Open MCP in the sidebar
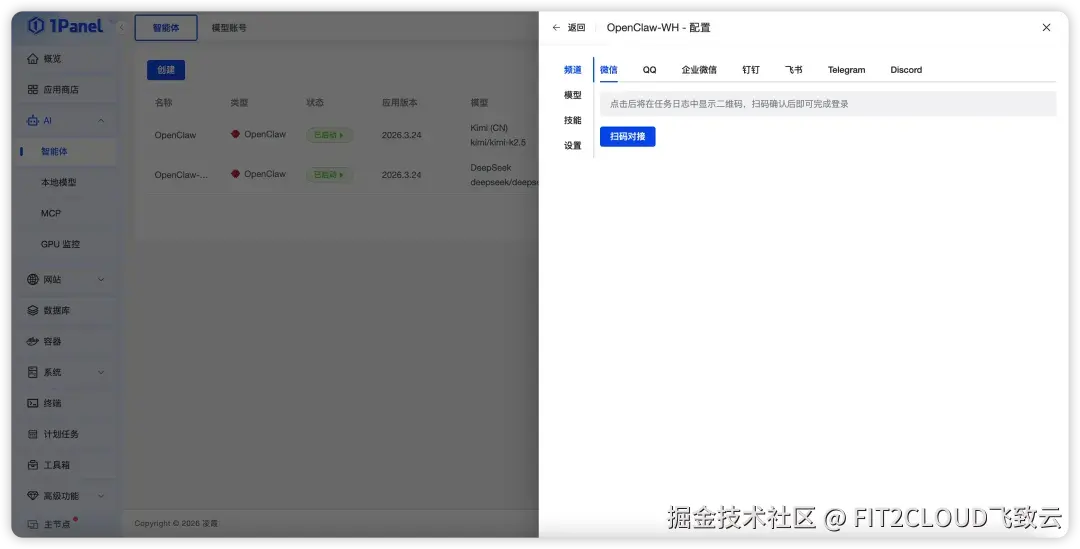1080x549 pixels. pyautogui.click(x=51, y=214)
